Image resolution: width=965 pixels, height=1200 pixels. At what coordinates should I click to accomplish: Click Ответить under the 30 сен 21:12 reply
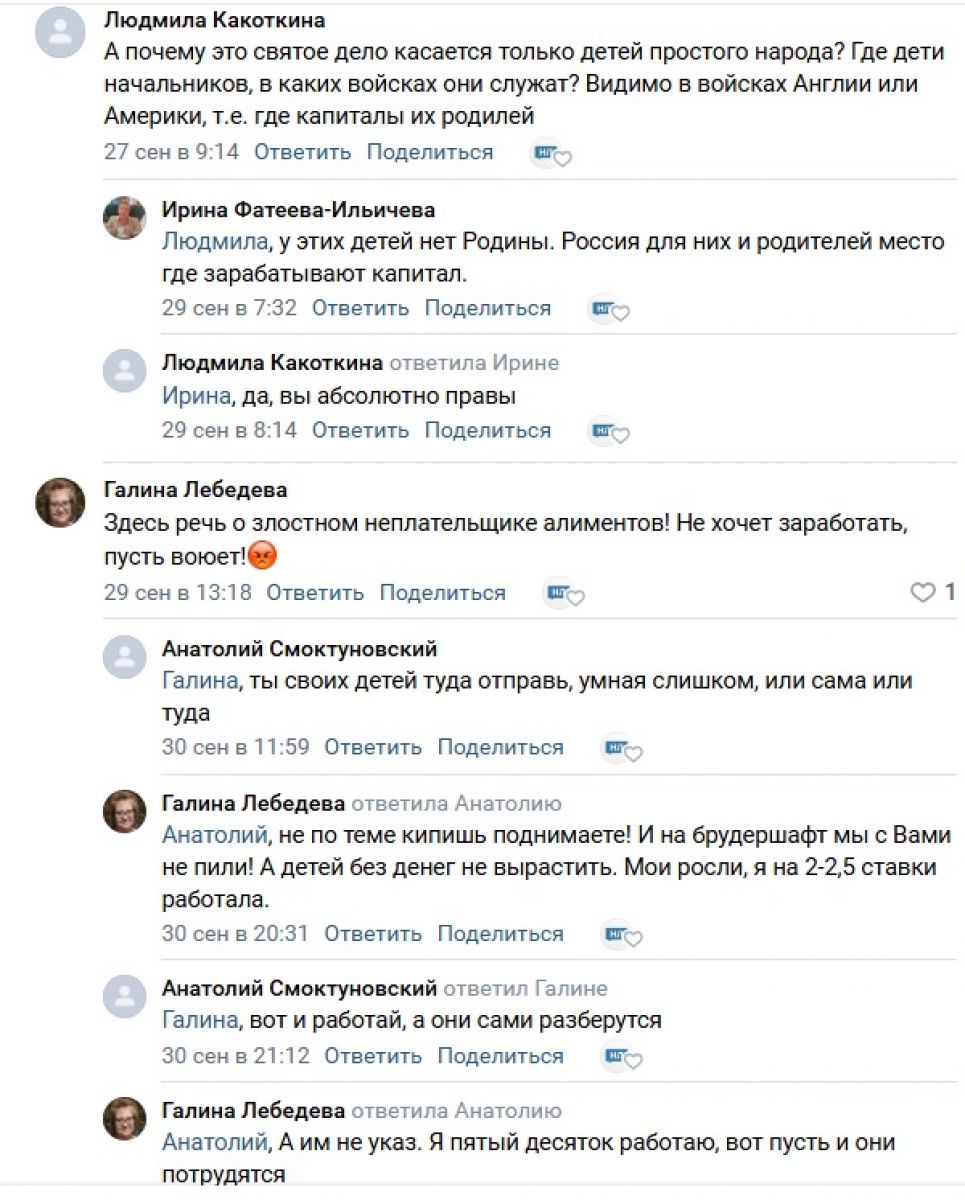point(373,1056)
